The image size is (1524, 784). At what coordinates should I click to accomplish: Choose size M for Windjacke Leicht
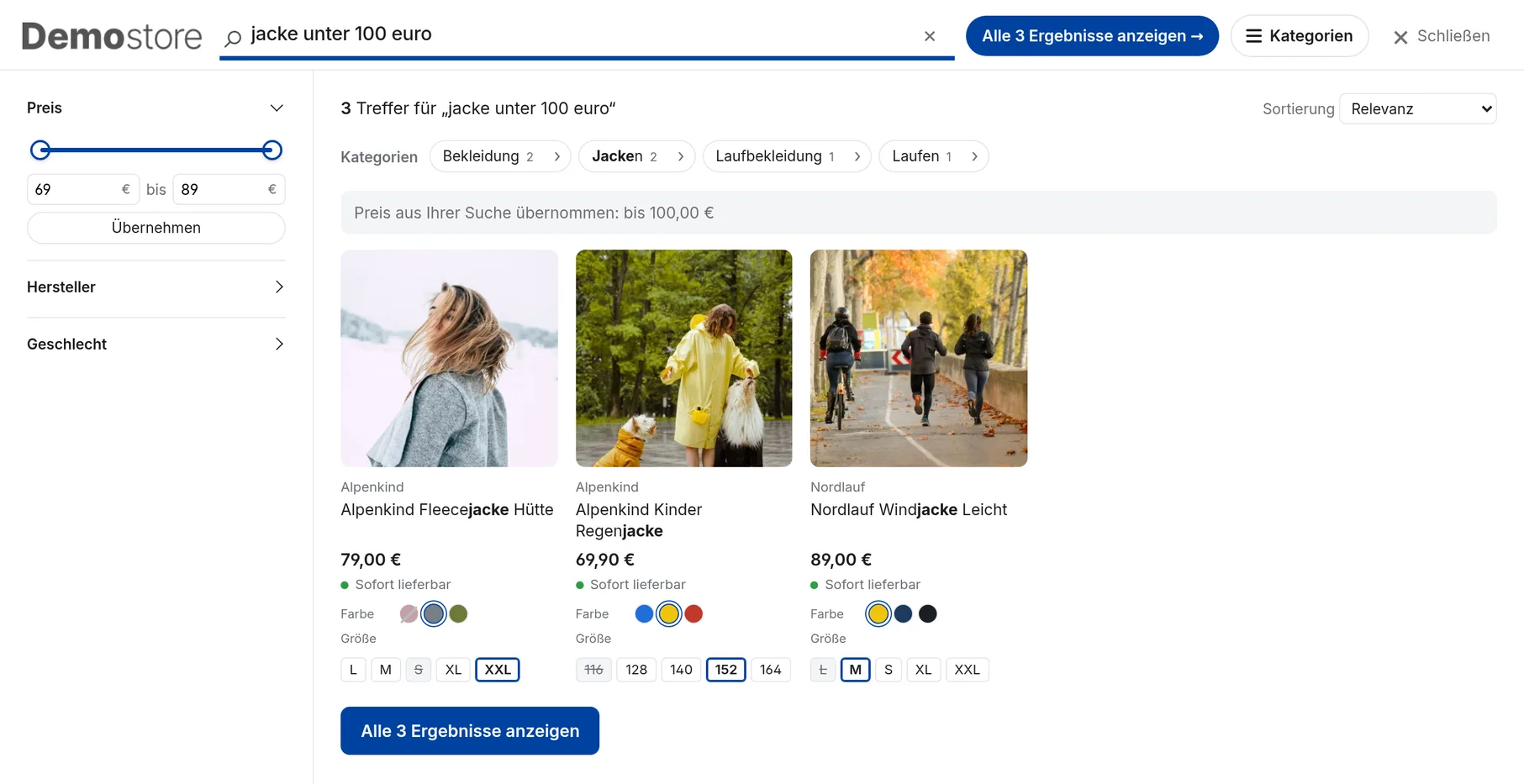click(856, 670)
